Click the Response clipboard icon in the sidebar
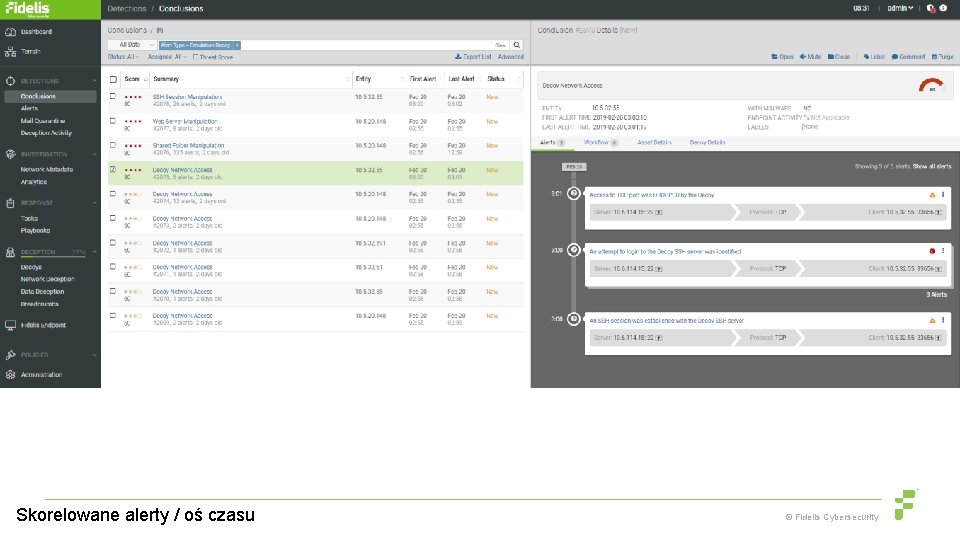Screen dimensions: 960x540 pyautogui.click(x=10, y=203)
